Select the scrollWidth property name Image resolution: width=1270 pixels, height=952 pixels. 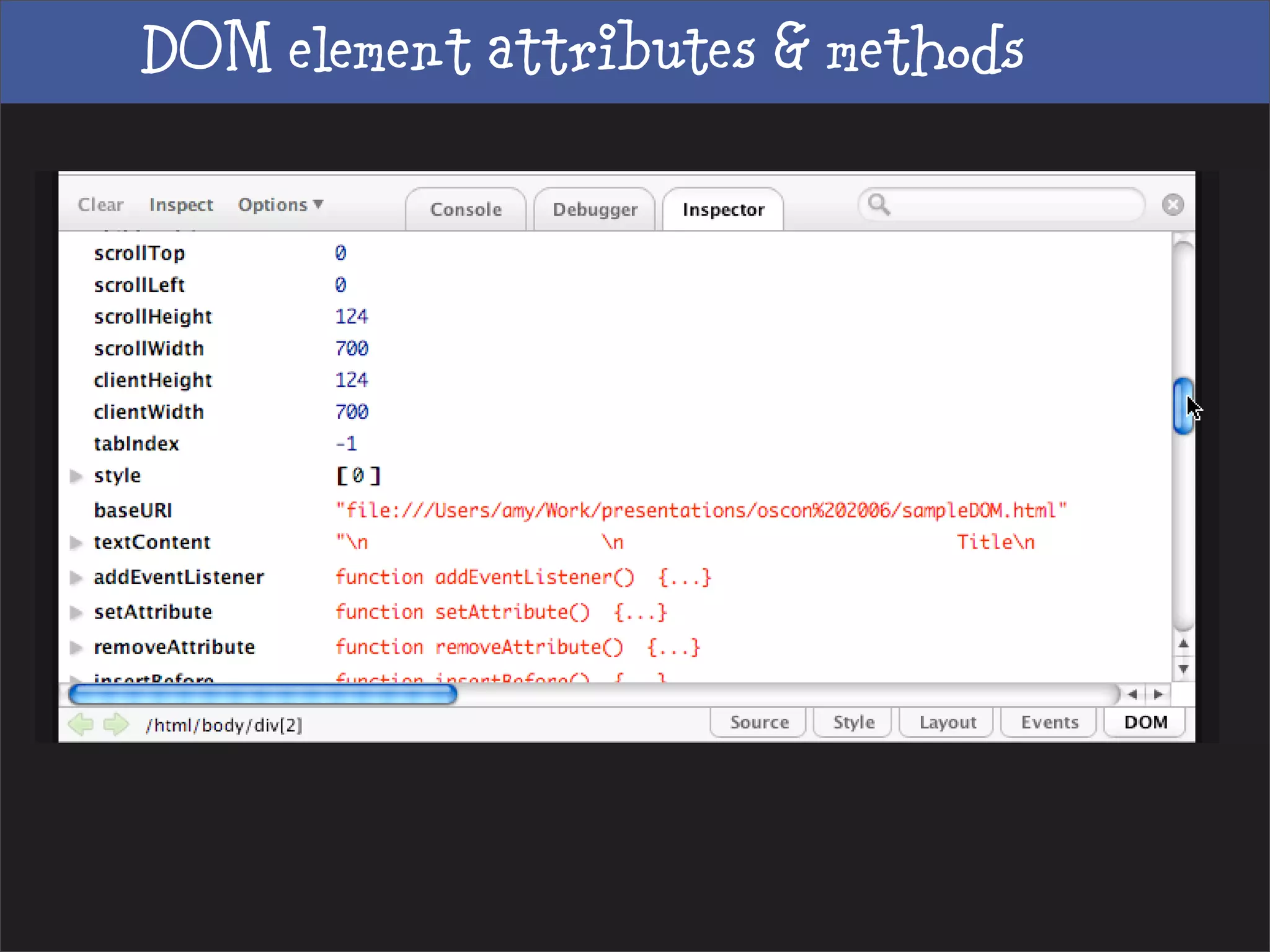[149, 348]
